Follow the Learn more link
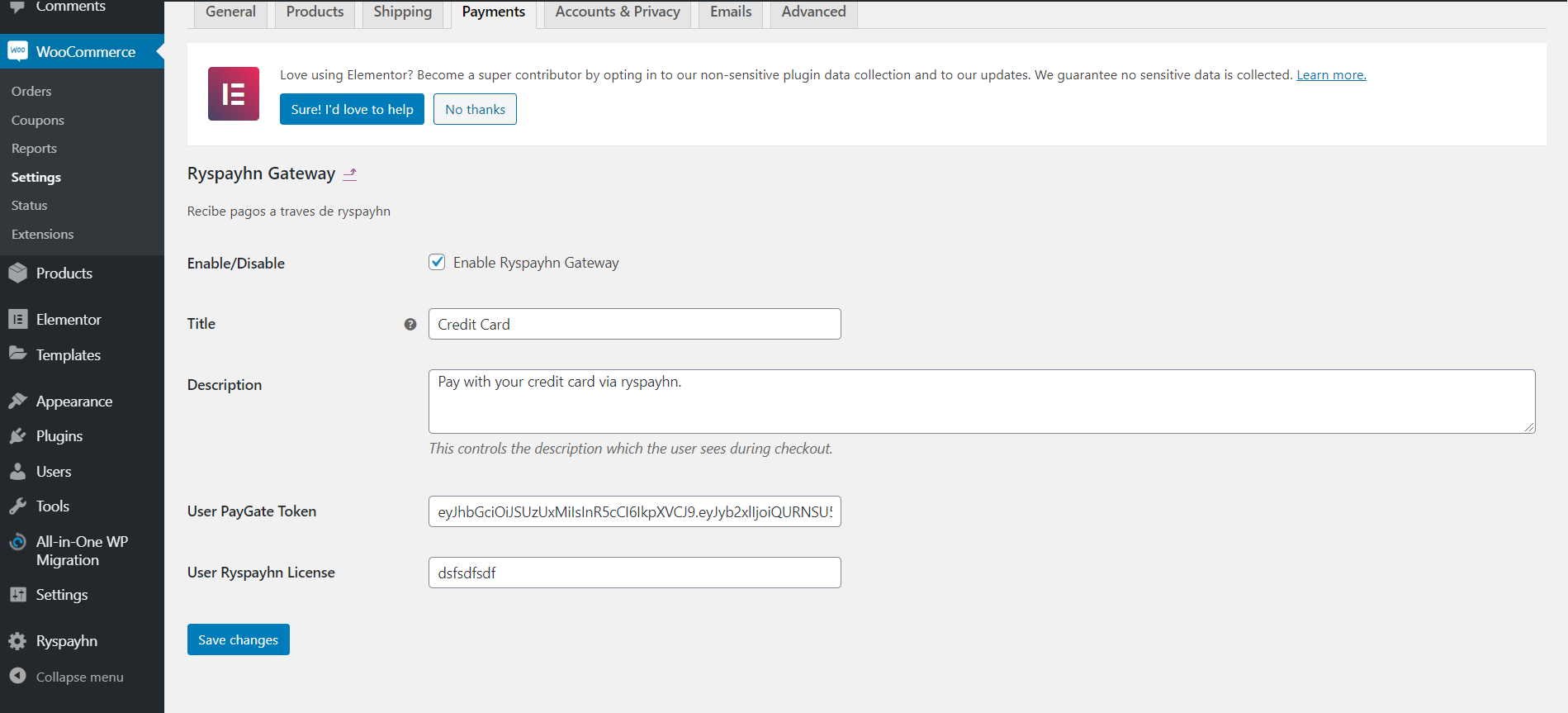 1331,75
